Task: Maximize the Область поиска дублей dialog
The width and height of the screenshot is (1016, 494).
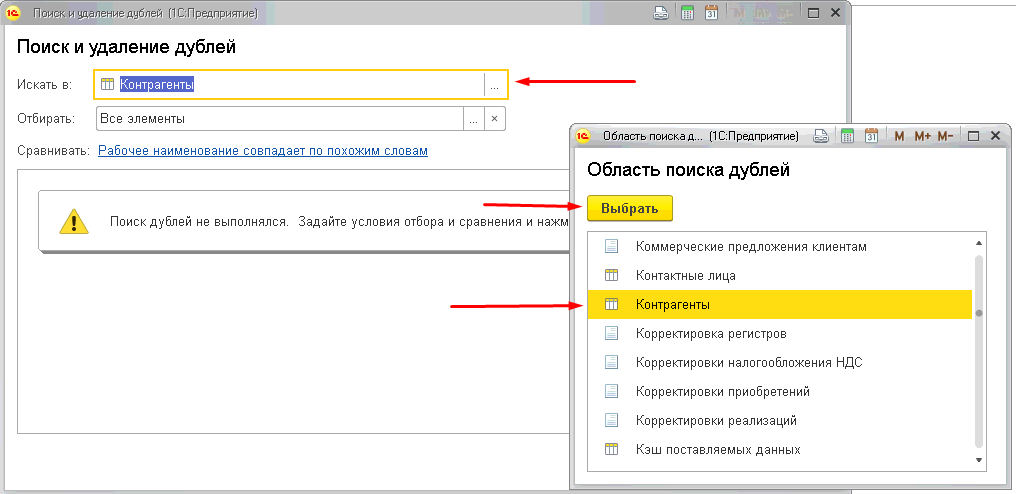Action: (x=973, y=136)
